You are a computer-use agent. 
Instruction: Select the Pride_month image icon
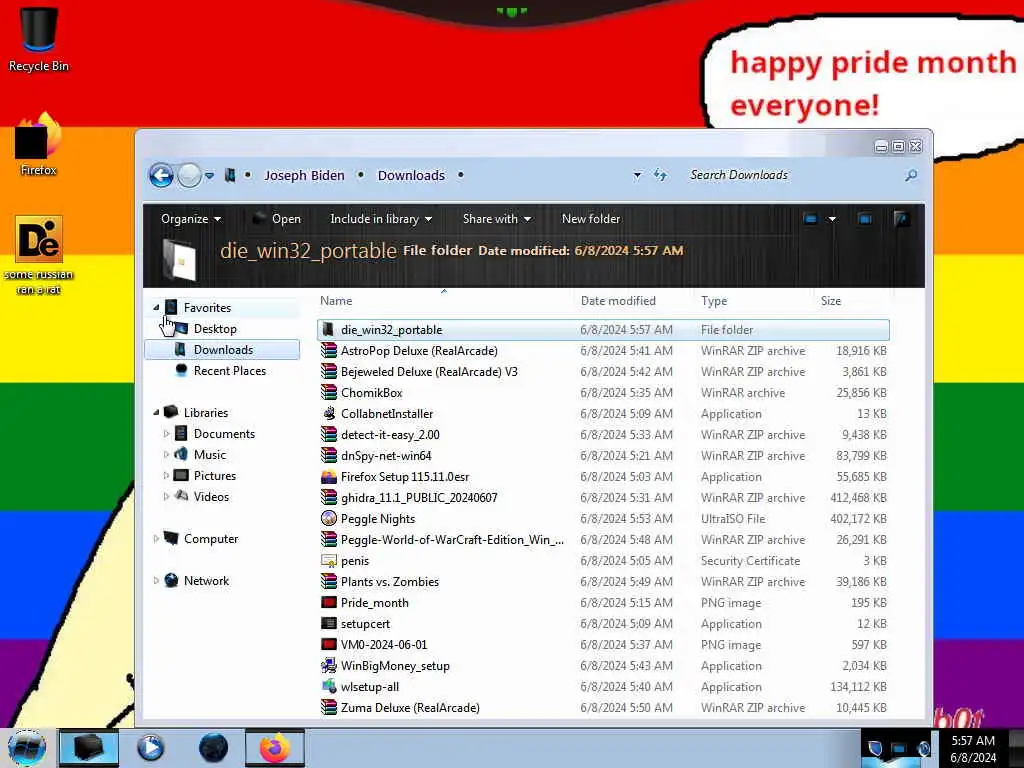[x=329, y=602]
